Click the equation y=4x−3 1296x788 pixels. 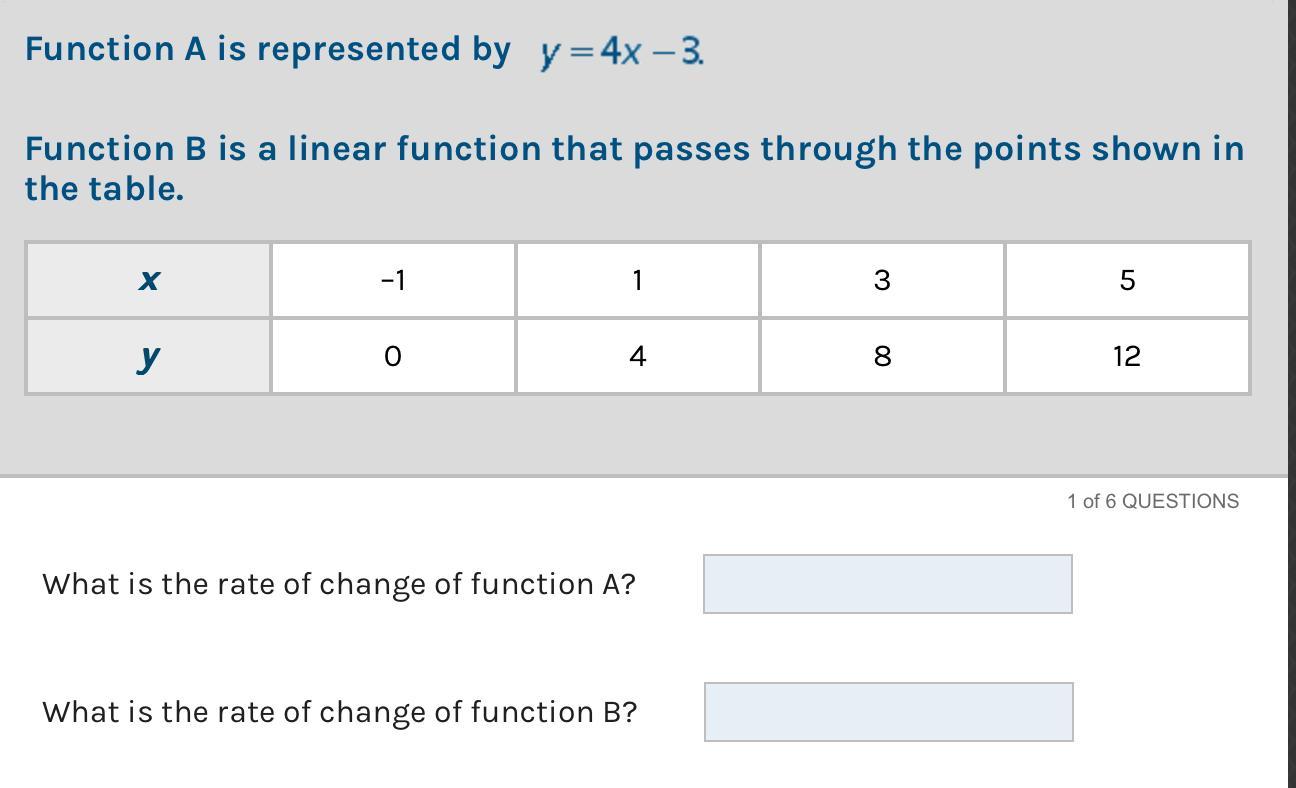point(621,52)
